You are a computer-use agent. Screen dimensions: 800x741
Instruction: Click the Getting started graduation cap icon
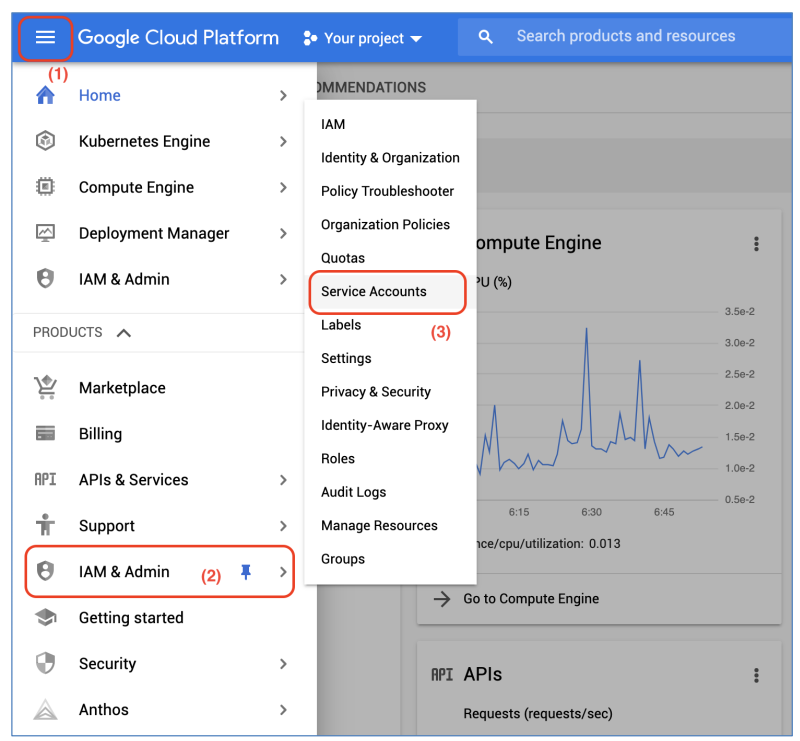45,617
